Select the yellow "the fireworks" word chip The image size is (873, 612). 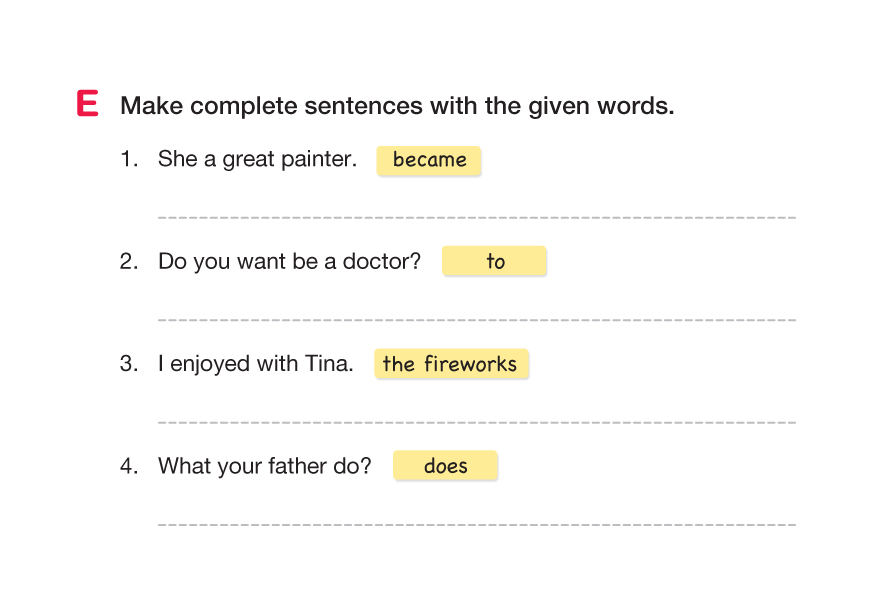(451, 364)
